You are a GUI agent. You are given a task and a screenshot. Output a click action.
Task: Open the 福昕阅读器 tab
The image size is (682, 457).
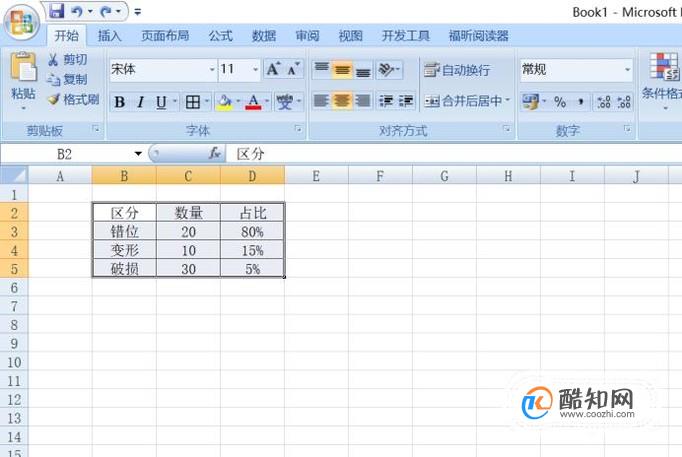point(478,36)
